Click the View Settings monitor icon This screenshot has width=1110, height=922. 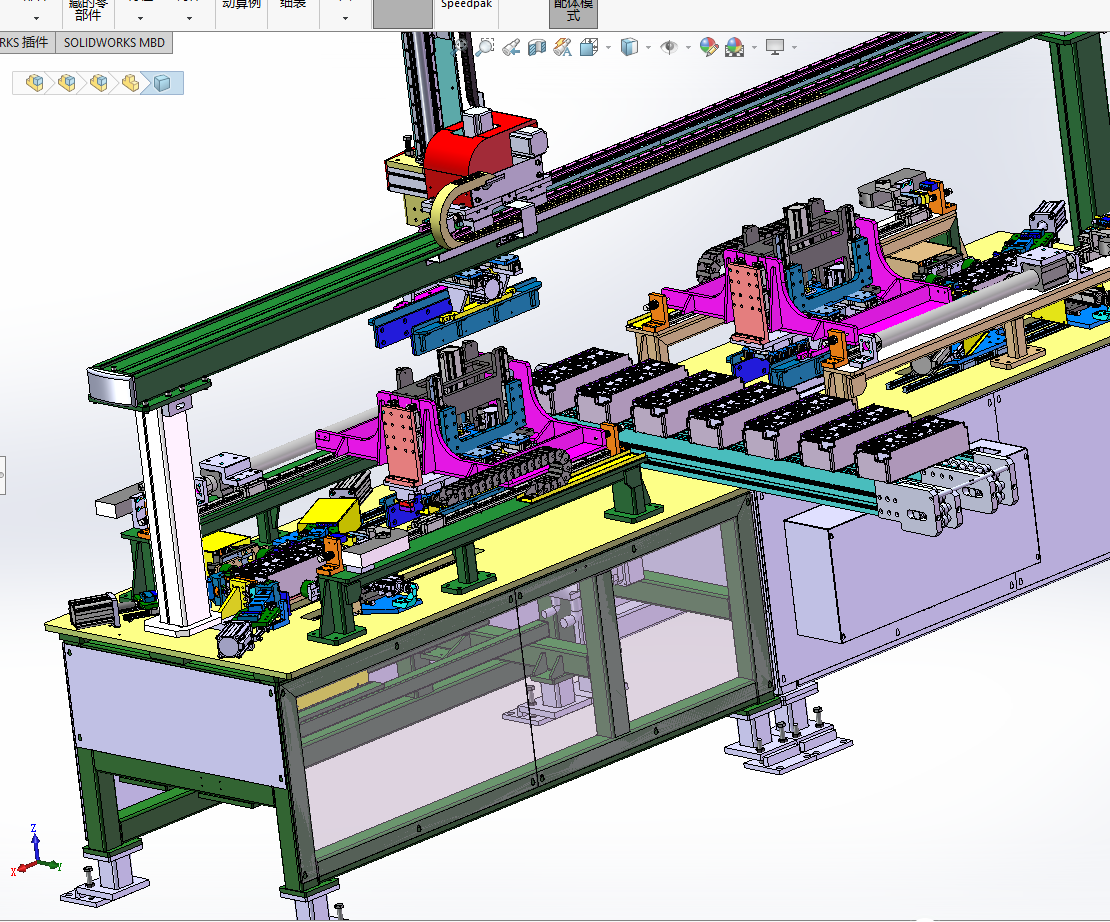[x=775, y=47]
